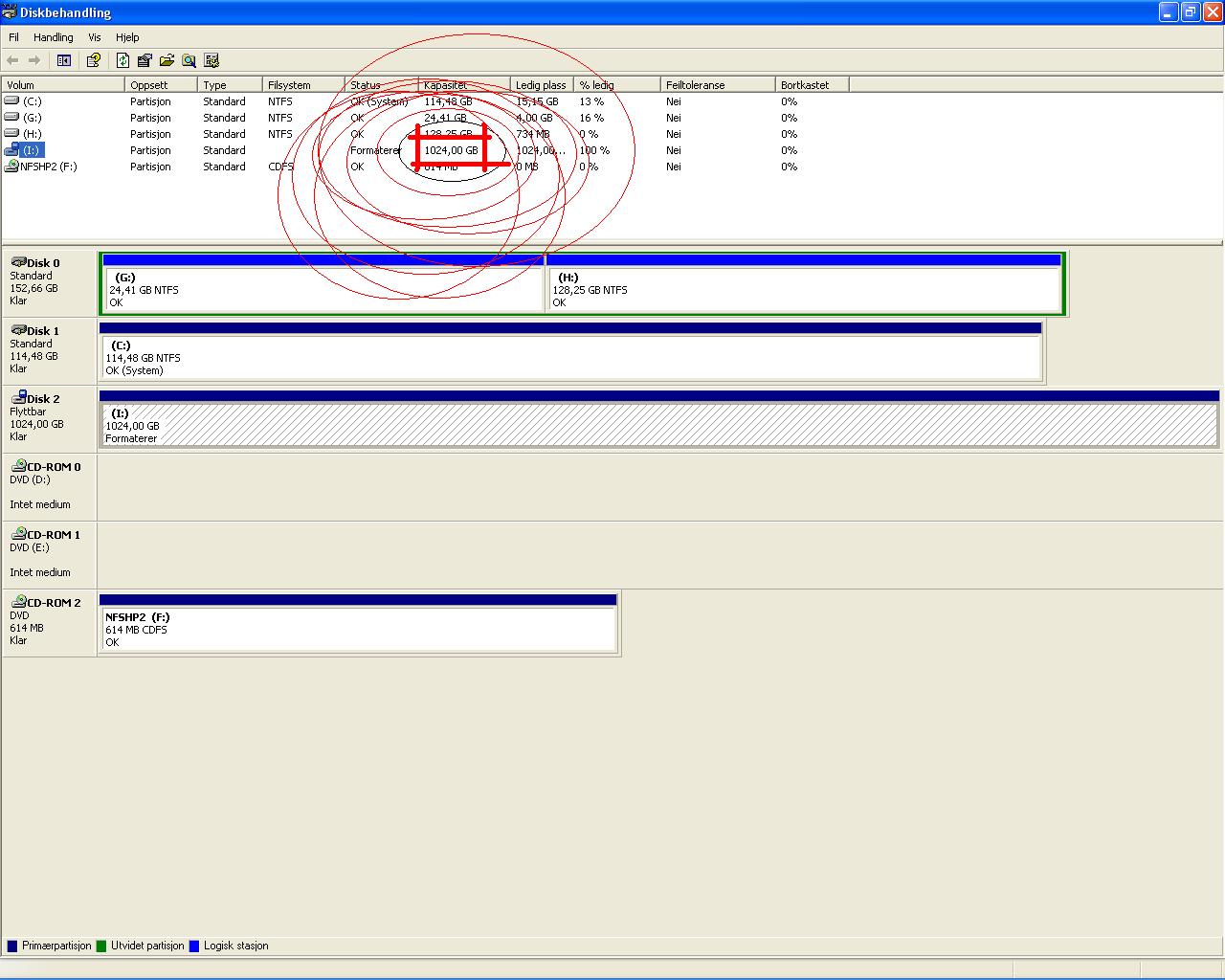Toggle the show/hide console tree icon
The image size is (1225, 980).
(64, 60)
